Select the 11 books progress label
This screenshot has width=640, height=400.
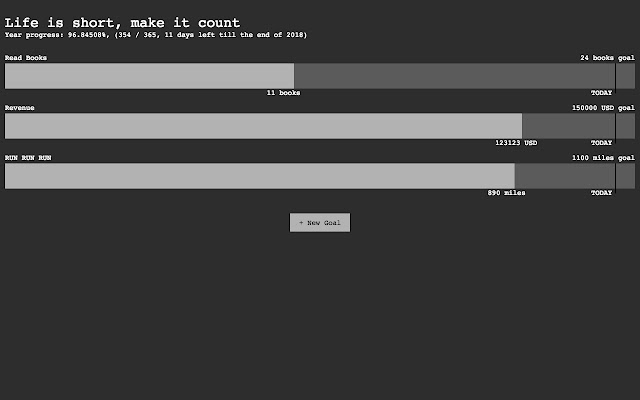(283, 93)
